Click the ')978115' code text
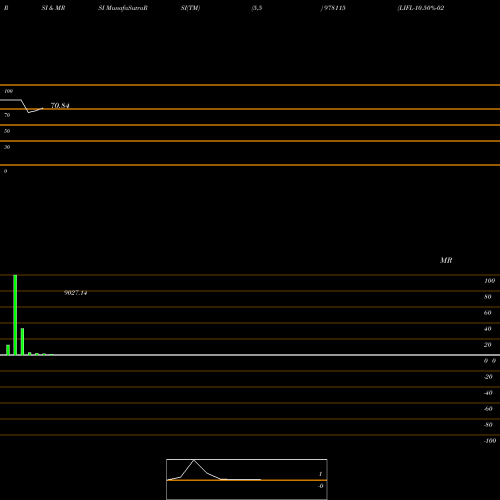500x500 pixels. click(x=333, y=8)
